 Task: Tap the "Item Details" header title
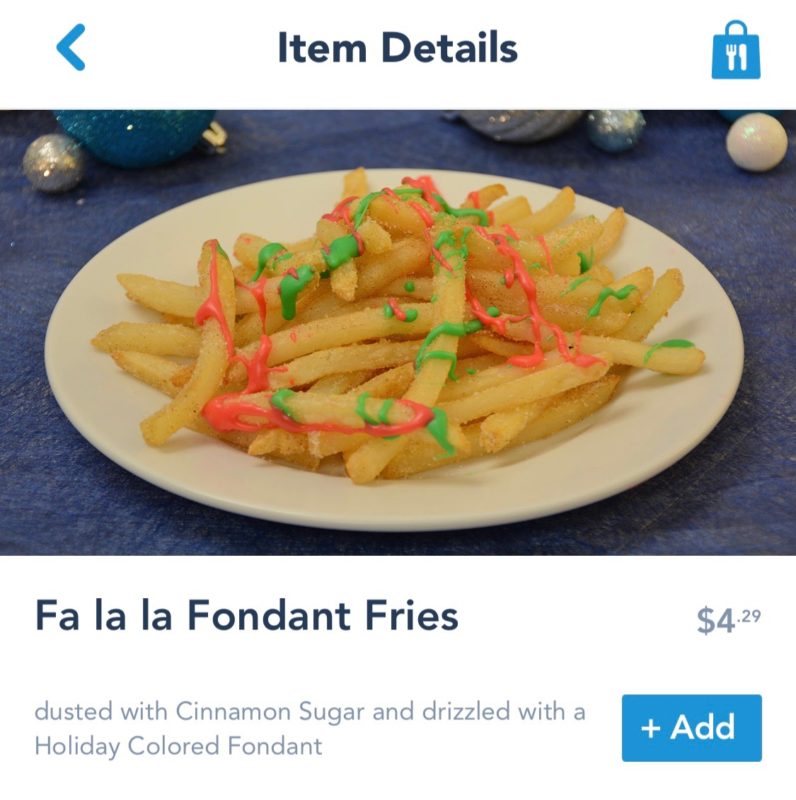click(x=397, y=47)
